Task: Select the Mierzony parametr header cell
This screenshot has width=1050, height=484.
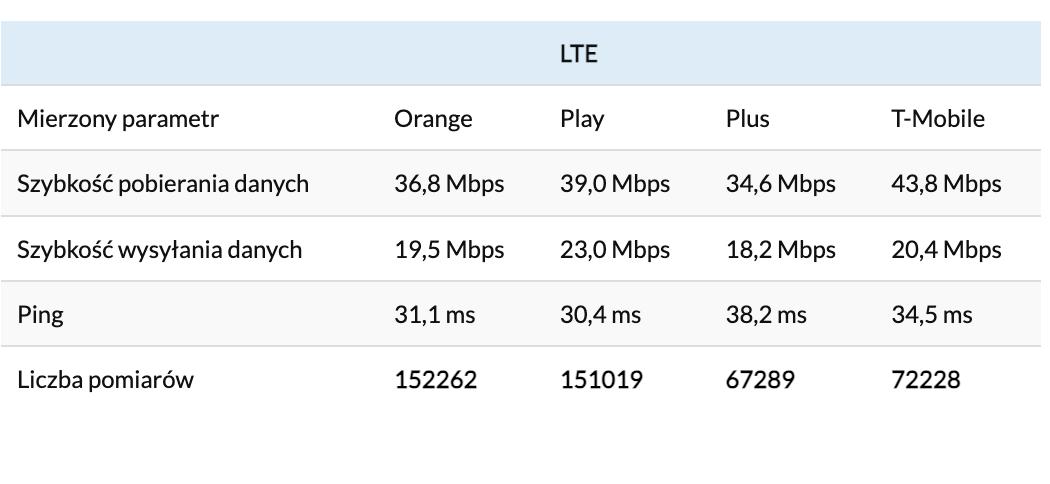Action: tap(118, 119)
